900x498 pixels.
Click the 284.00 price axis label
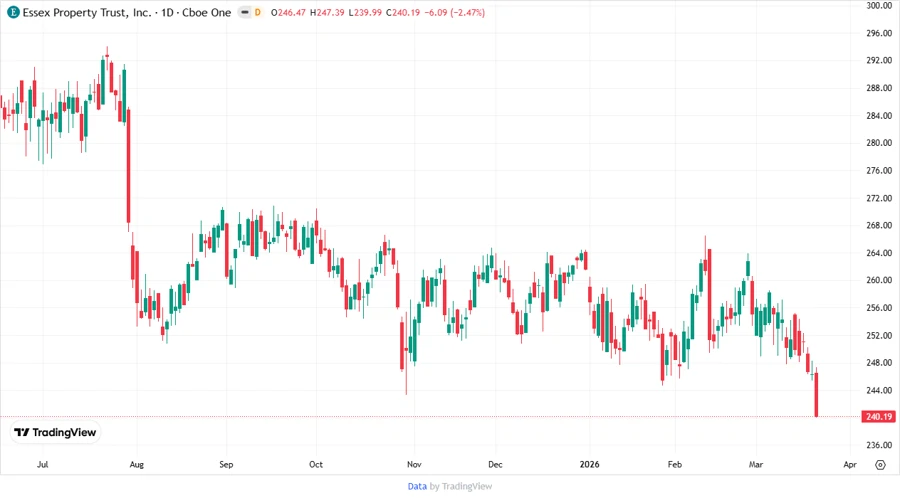coord(879,115)
